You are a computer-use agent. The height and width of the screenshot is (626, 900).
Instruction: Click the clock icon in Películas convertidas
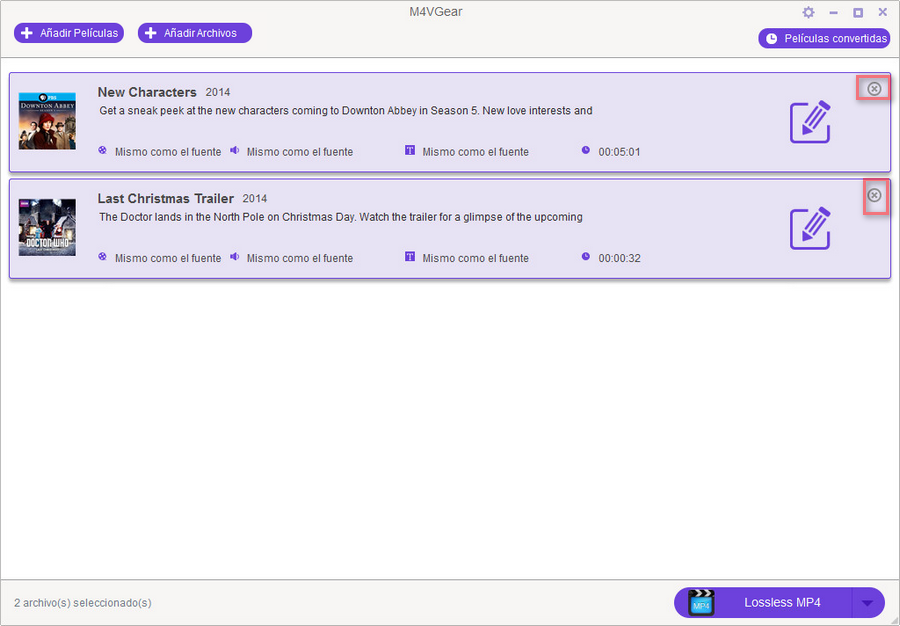771,38
